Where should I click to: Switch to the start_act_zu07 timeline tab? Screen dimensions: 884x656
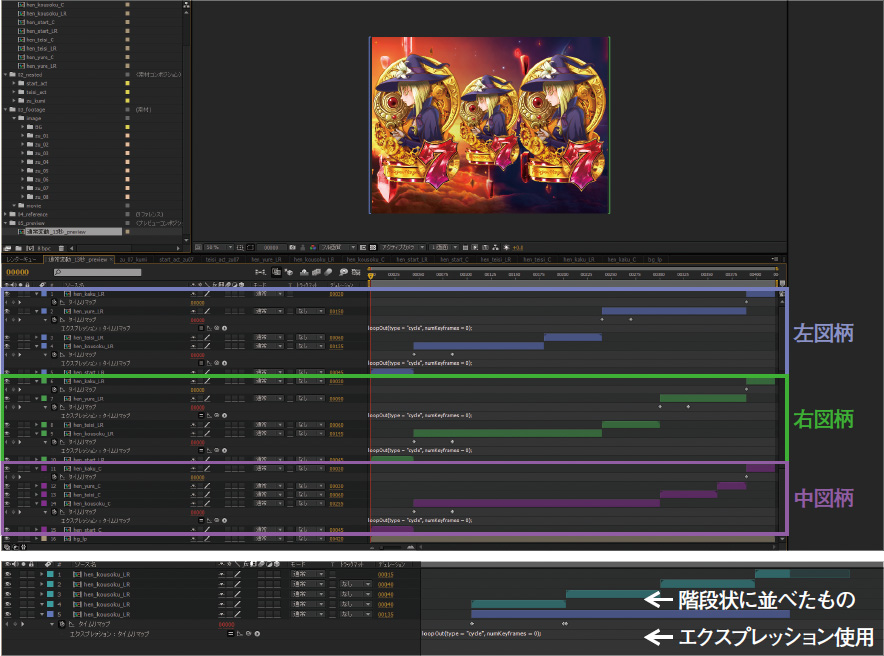pos(176,260)
